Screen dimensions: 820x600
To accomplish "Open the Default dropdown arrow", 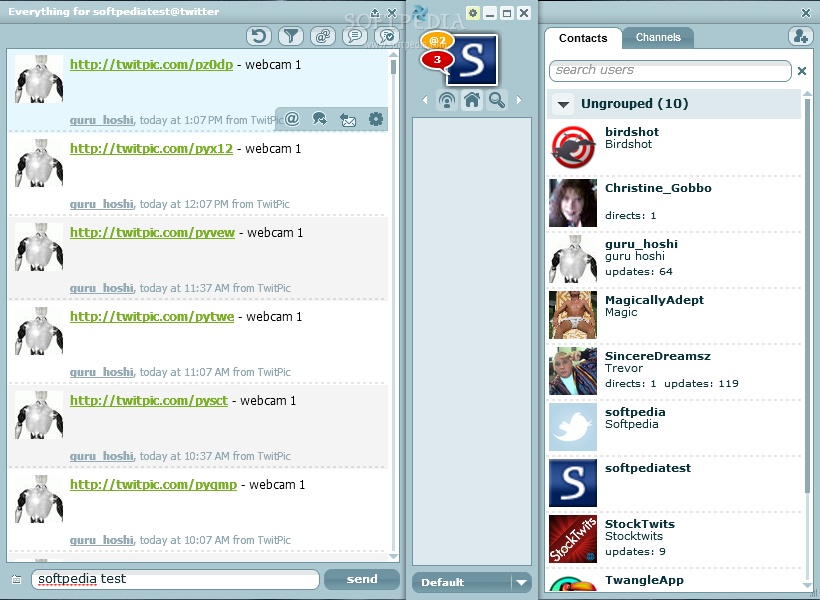I will pyautogui.click(x=521, y=582).
